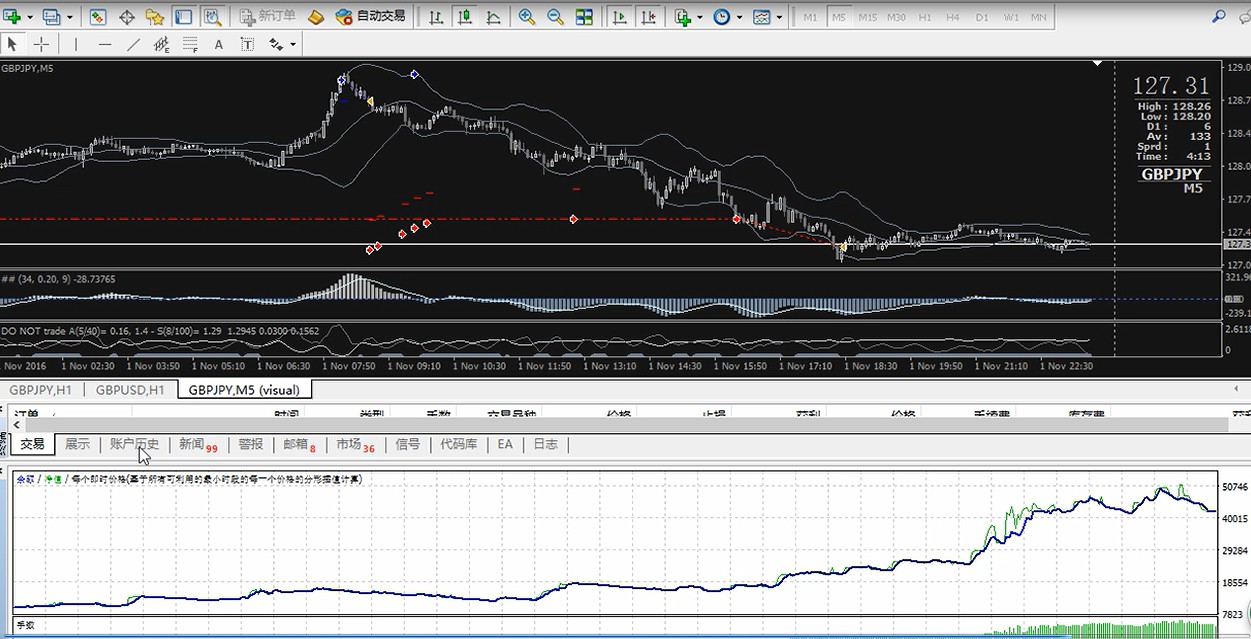Toggle the Market Watch window icon

98,17
